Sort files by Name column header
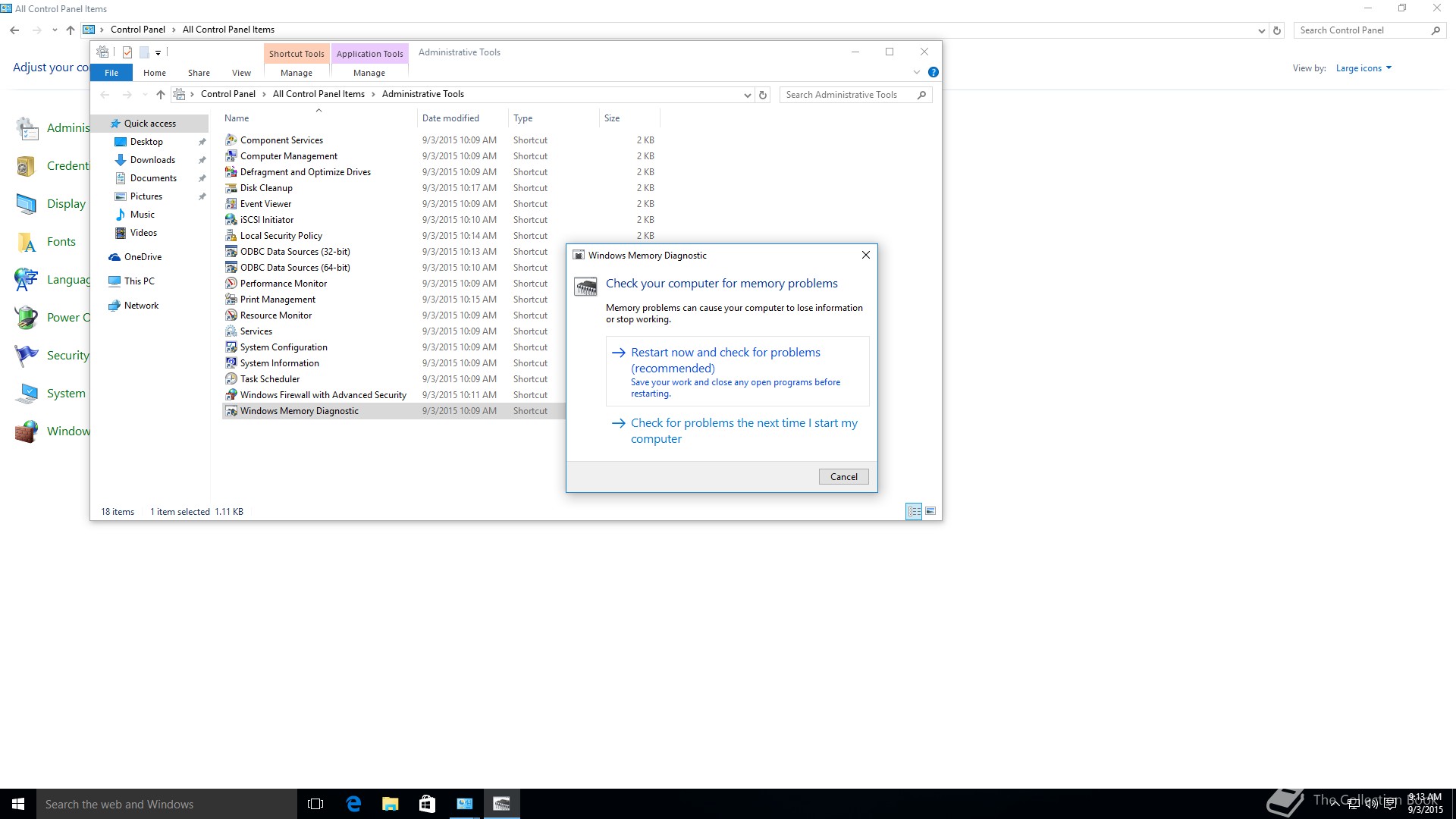This screenshot has width=1456, height=819. pos(318,118)
